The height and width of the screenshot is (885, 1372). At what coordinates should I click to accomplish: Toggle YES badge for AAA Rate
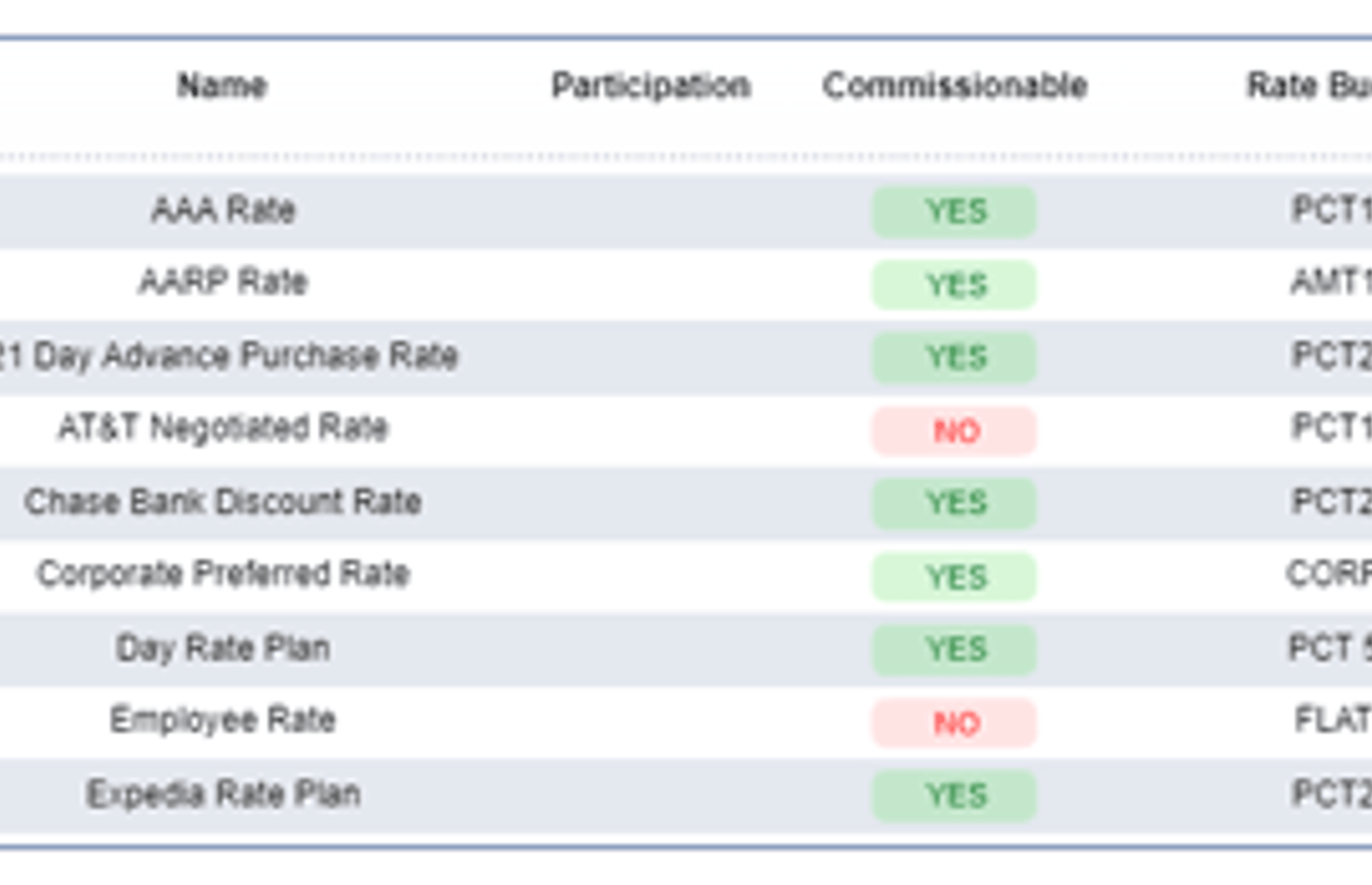coord(954,212)
